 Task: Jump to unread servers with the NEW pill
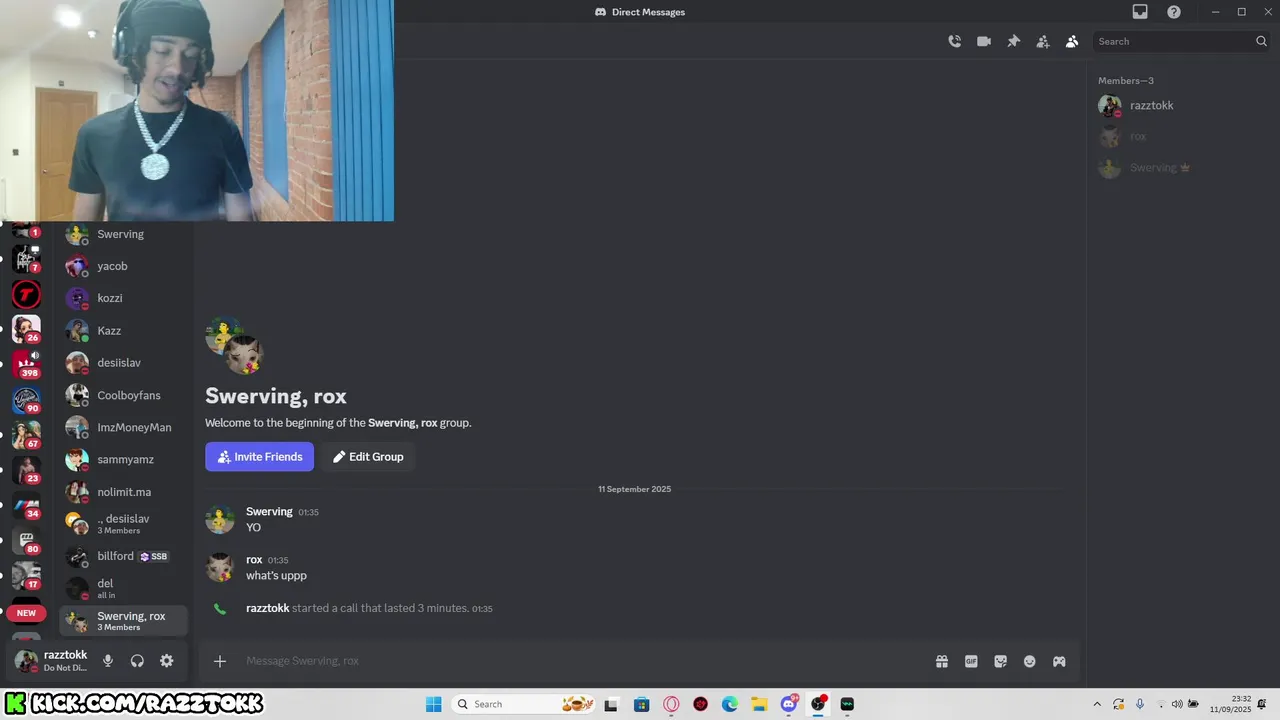point(26,613)
